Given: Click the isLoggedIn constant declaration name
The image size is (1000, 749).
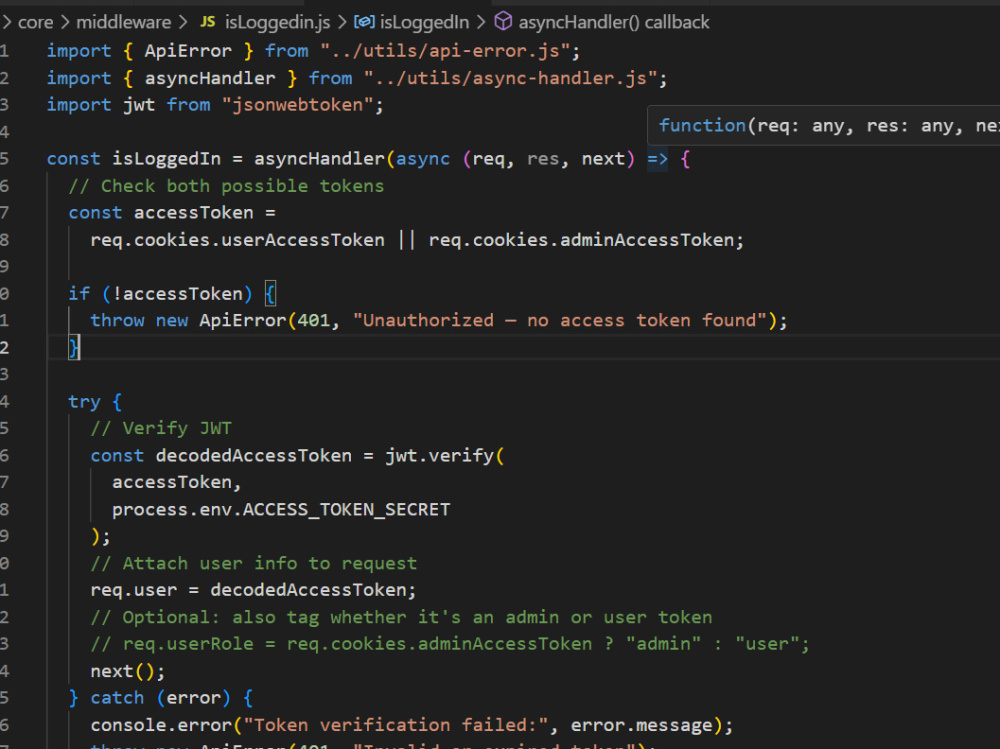Looking at the screenshot, I should click(x=166, y=159).
